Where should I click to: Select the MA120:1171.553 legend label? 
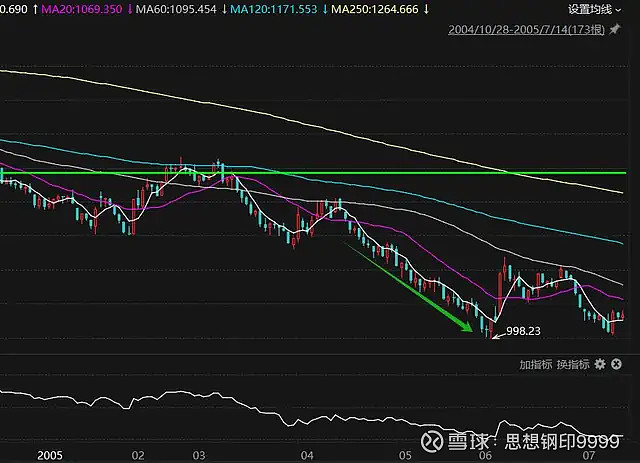[273, 9]
